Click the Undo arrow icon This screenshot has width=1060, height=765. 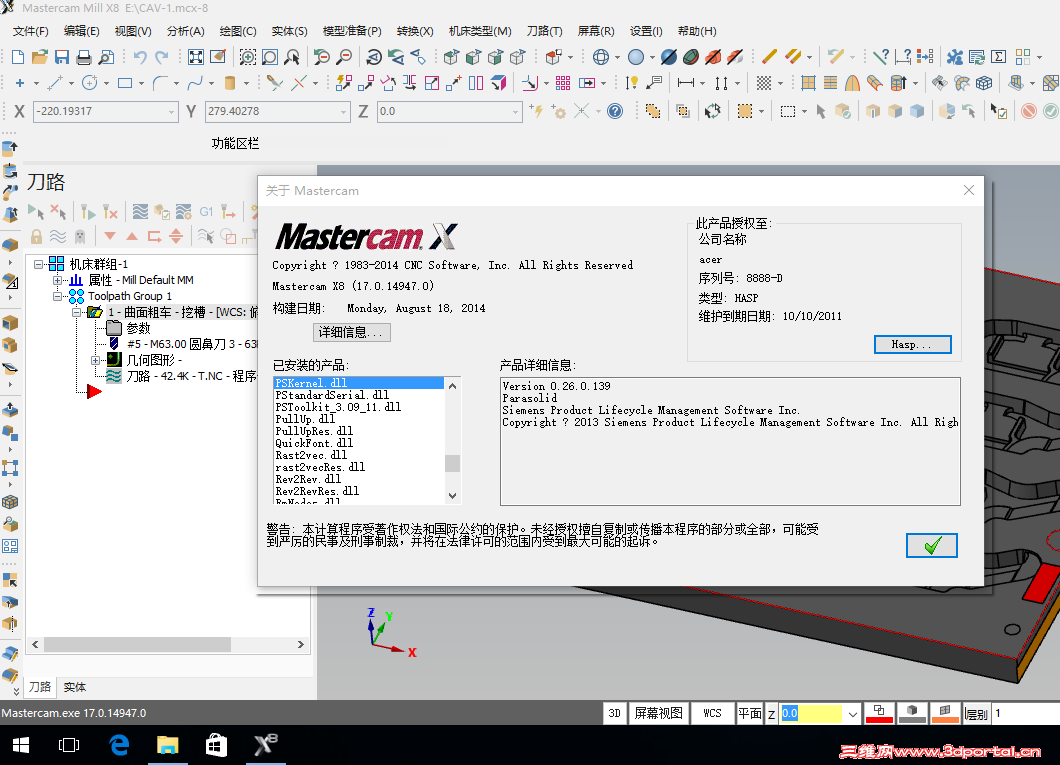[x=140, y=57]
